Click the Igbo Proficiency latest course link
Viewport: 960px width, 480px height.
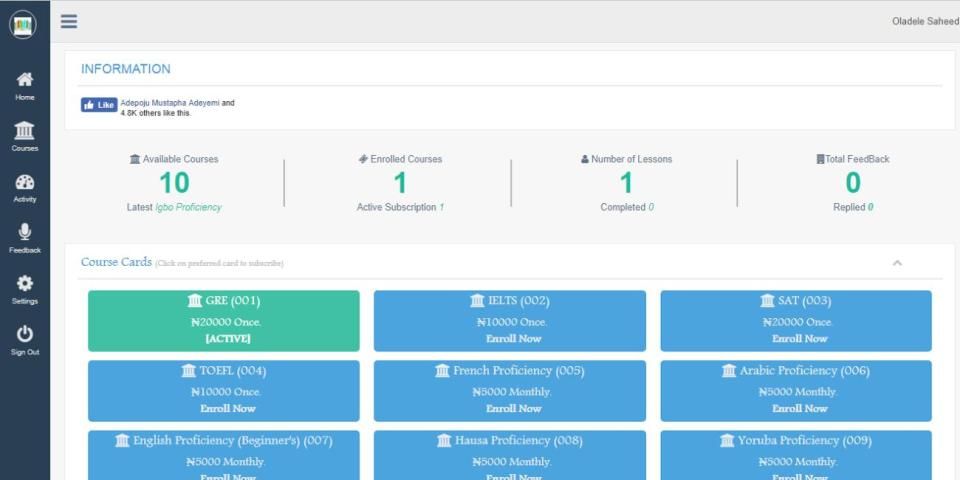[188, 208]
